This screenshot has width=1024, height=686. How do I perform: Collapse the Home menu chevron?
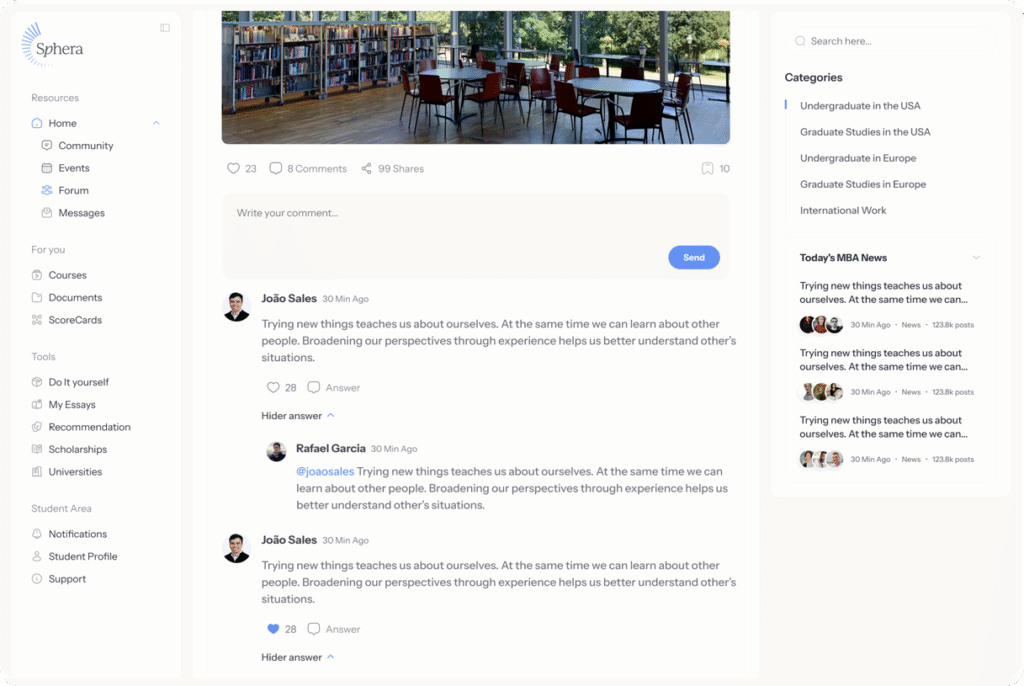coord(156,123)
